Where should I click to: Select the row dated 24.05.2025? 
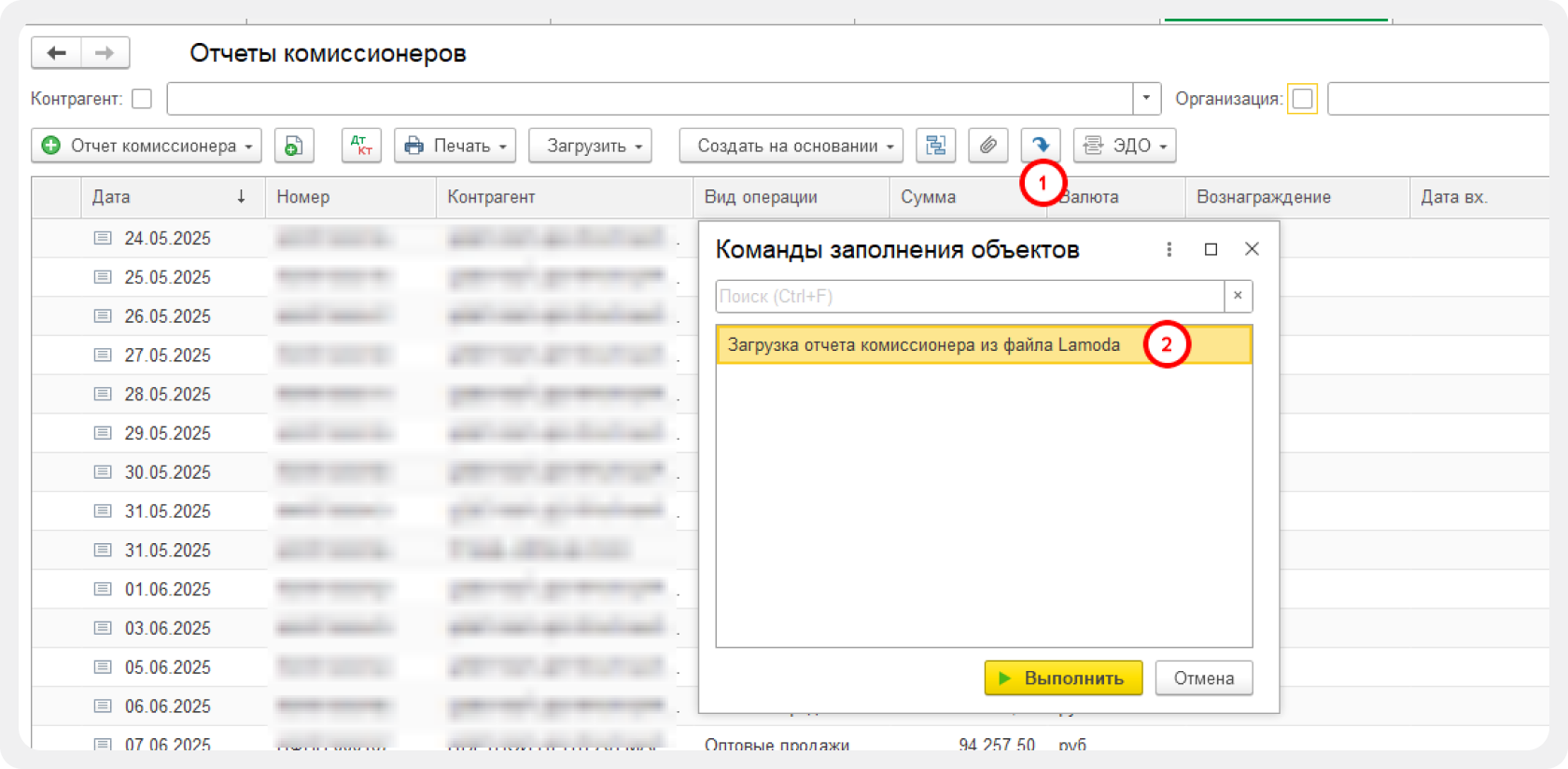[x=364, y=238]
